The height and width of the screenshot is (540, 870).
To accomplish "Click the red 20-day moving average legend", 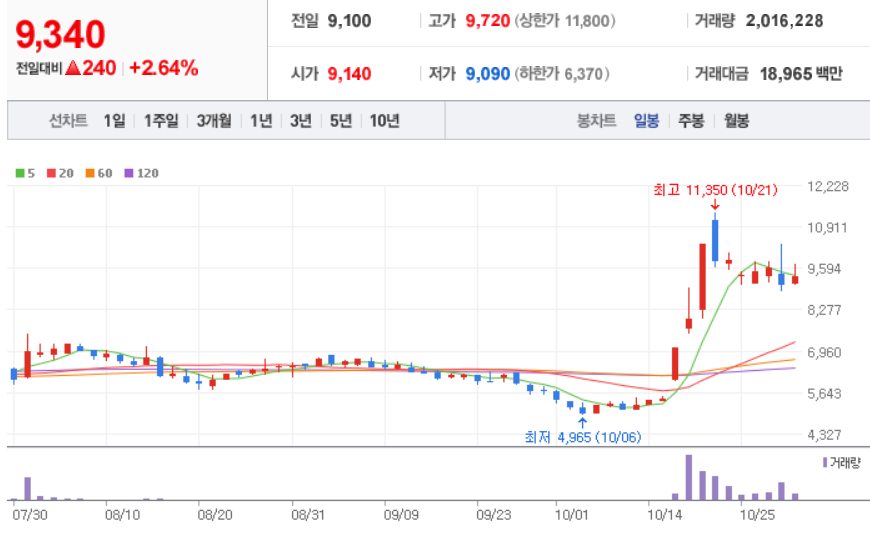I will coord(60,173).
